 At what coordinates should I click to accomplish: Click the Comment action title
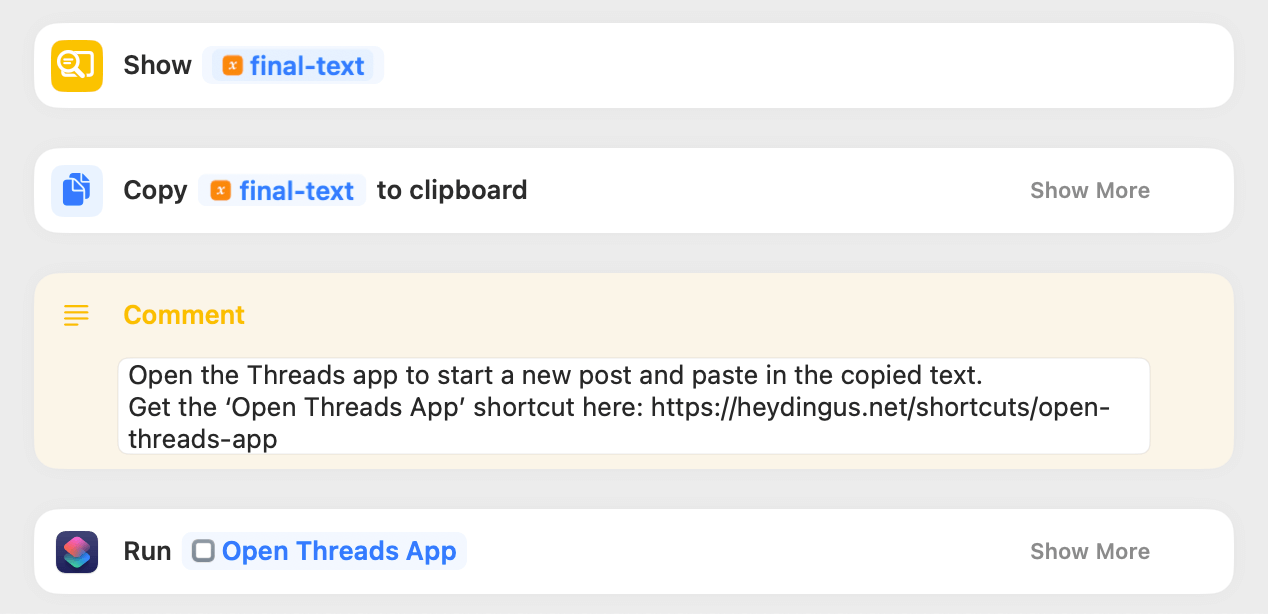pyautogui.click(x=184, y=315)
